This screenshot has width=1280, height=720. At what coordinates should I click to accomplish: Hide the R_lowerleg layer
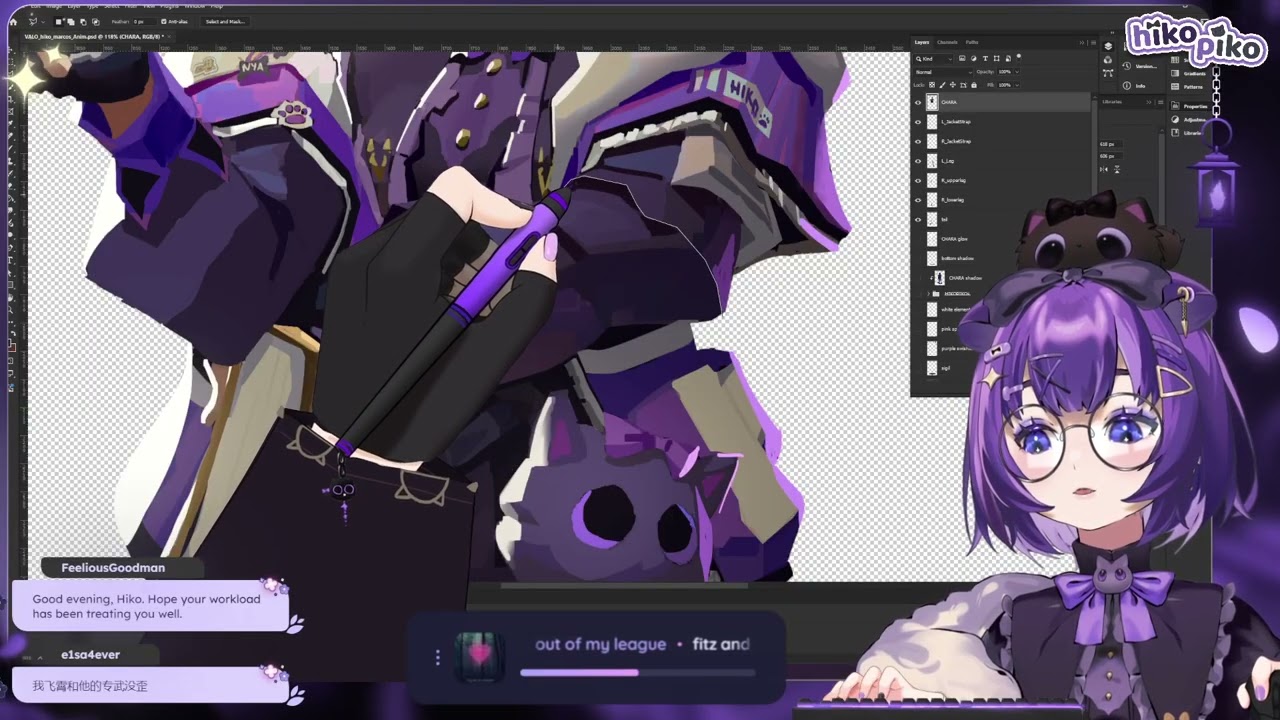(918, 200)
